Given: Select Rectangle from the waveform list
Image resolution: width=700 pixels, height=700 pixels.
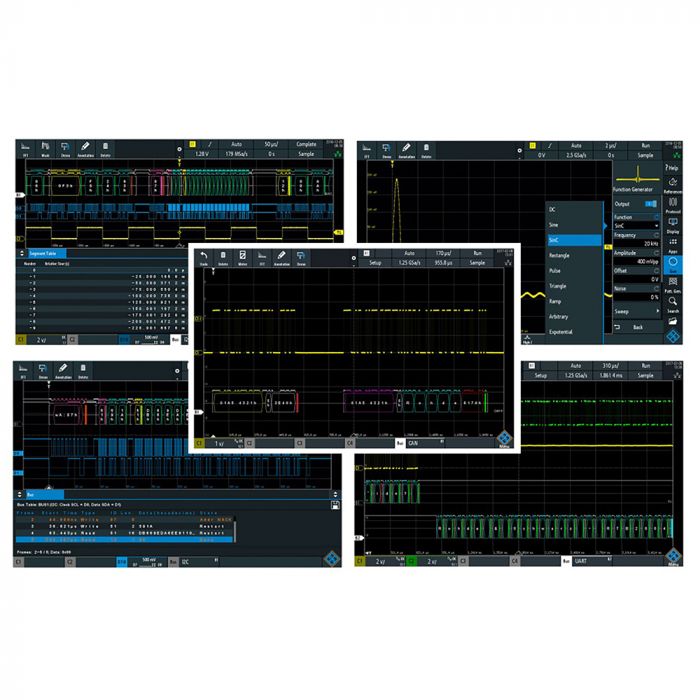Looking at the screenshot, I should [x=560, y=255].
